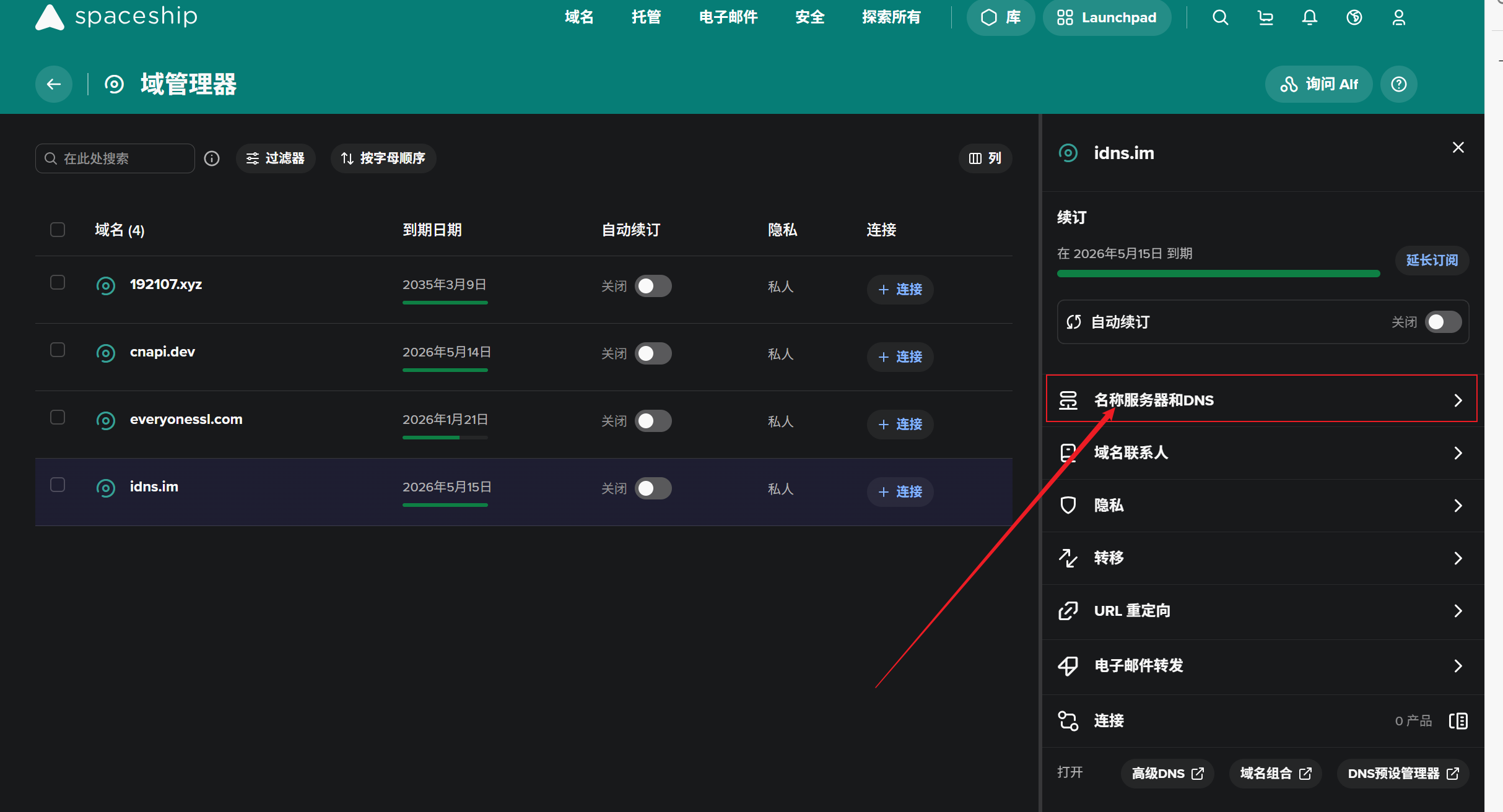Image resolution: width=1503 pixels, height=812 pixels.
Task: Click the domain icon next to everyonessl.com
Action: click(x=106, y=420)
